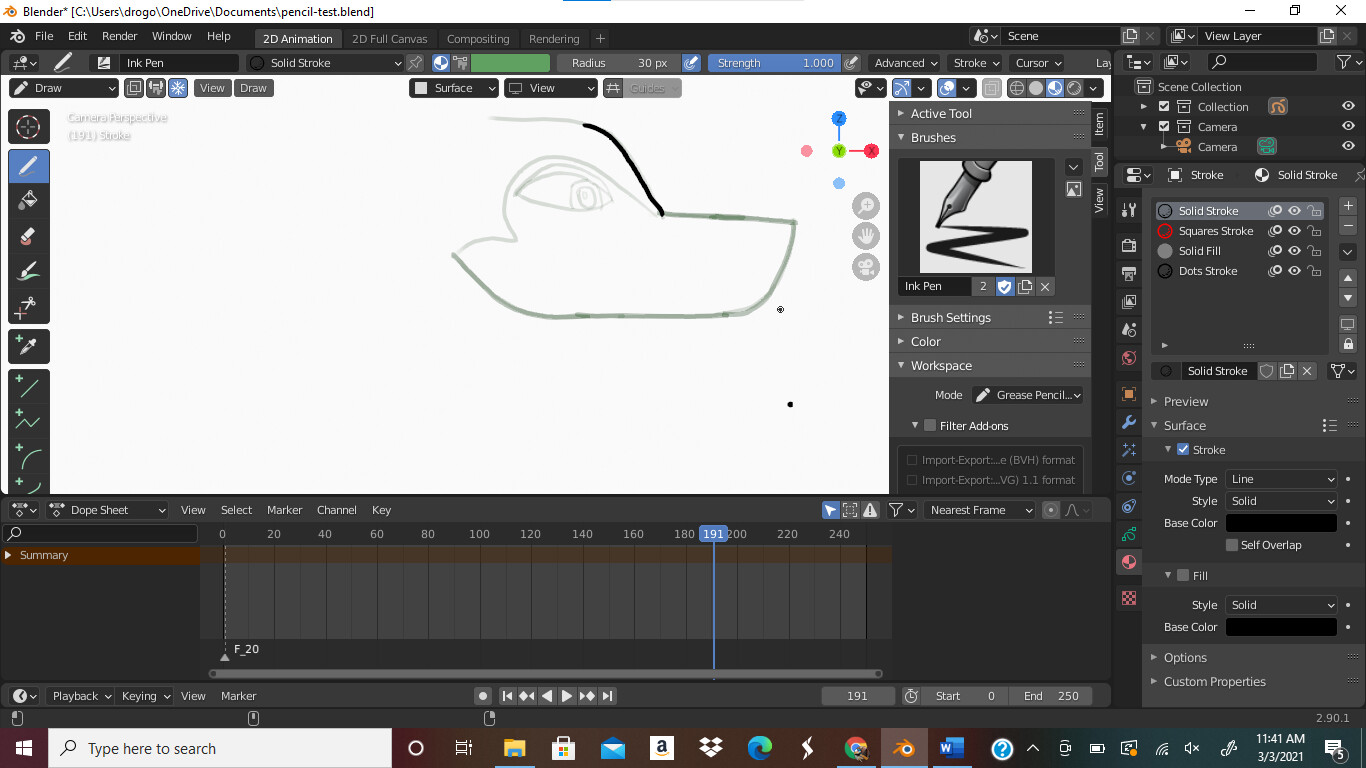1366x768 pixels.
Task: Open the Output properties tab
Action: (x=1129, y=274)
